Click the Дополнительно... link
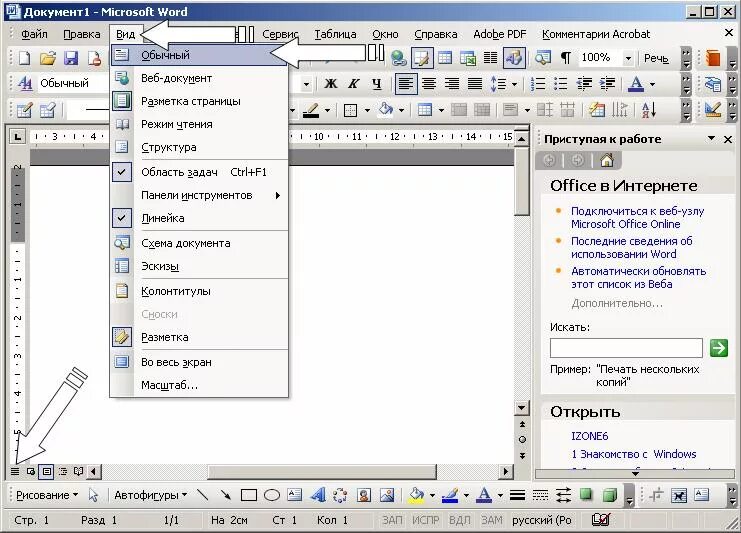The image size is (741, 533). [617, 303]
